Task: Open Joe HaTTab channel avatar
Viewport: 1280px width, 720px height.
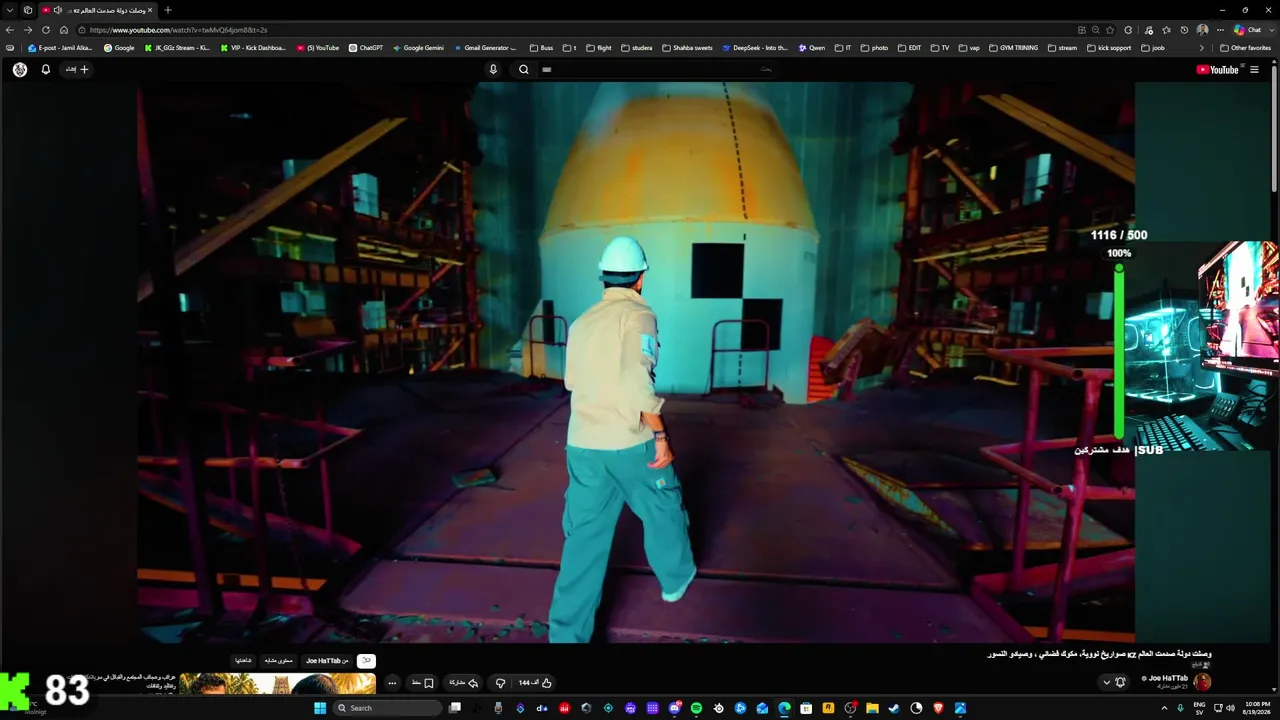Action: [1202, 682]
